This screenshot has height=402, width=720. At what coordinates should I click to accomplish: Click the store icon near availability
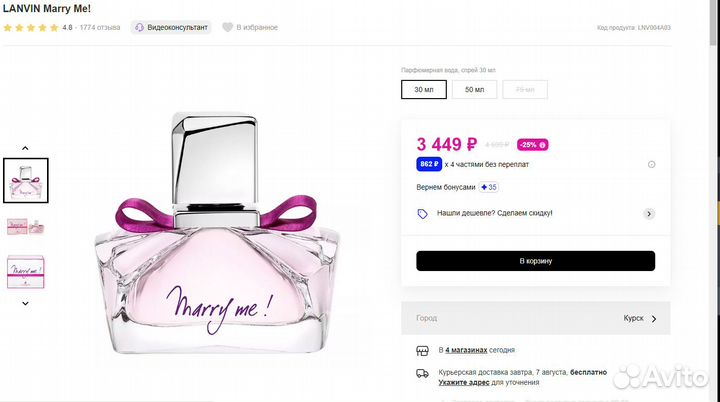(423, 351)
